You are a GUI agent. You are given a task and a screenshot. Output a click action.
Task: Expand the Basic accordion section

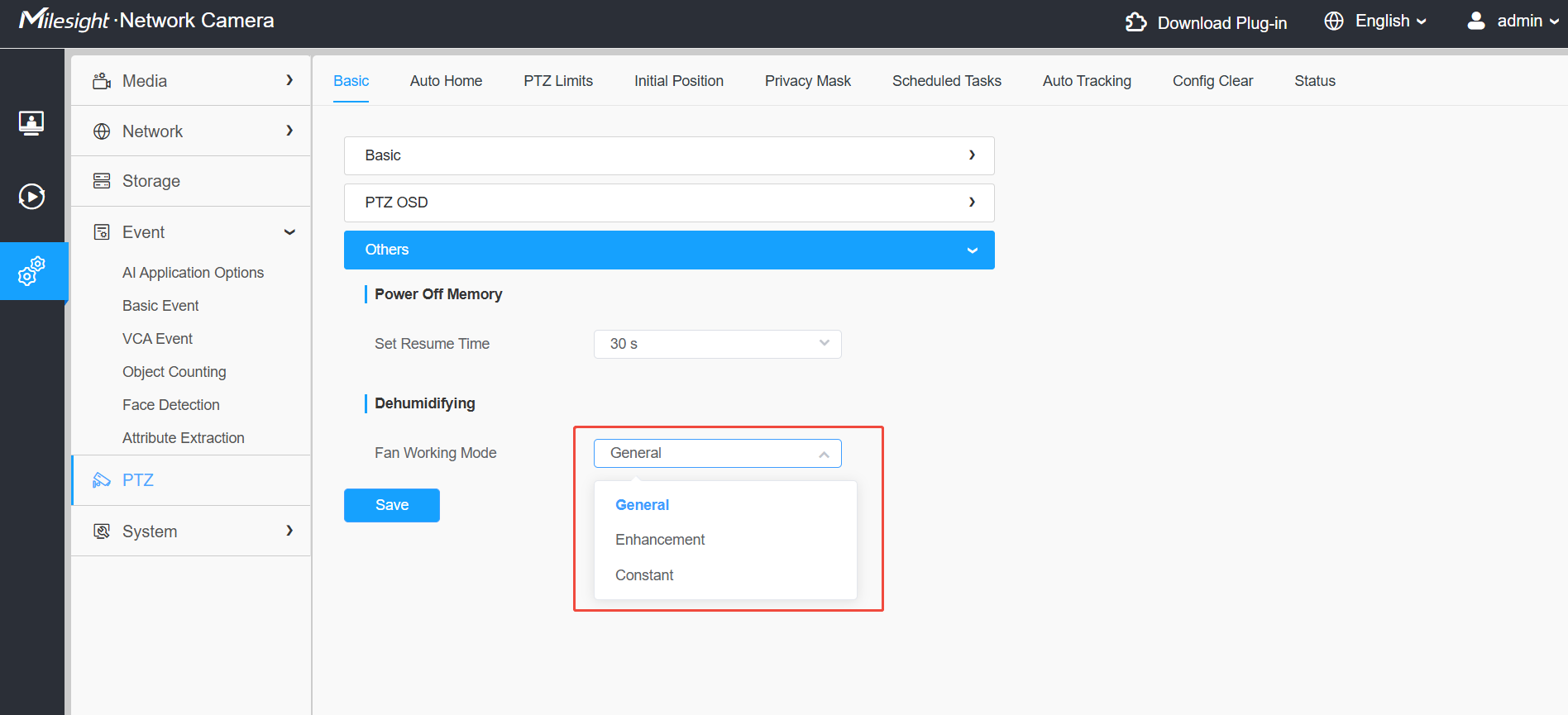coord(669,155)
